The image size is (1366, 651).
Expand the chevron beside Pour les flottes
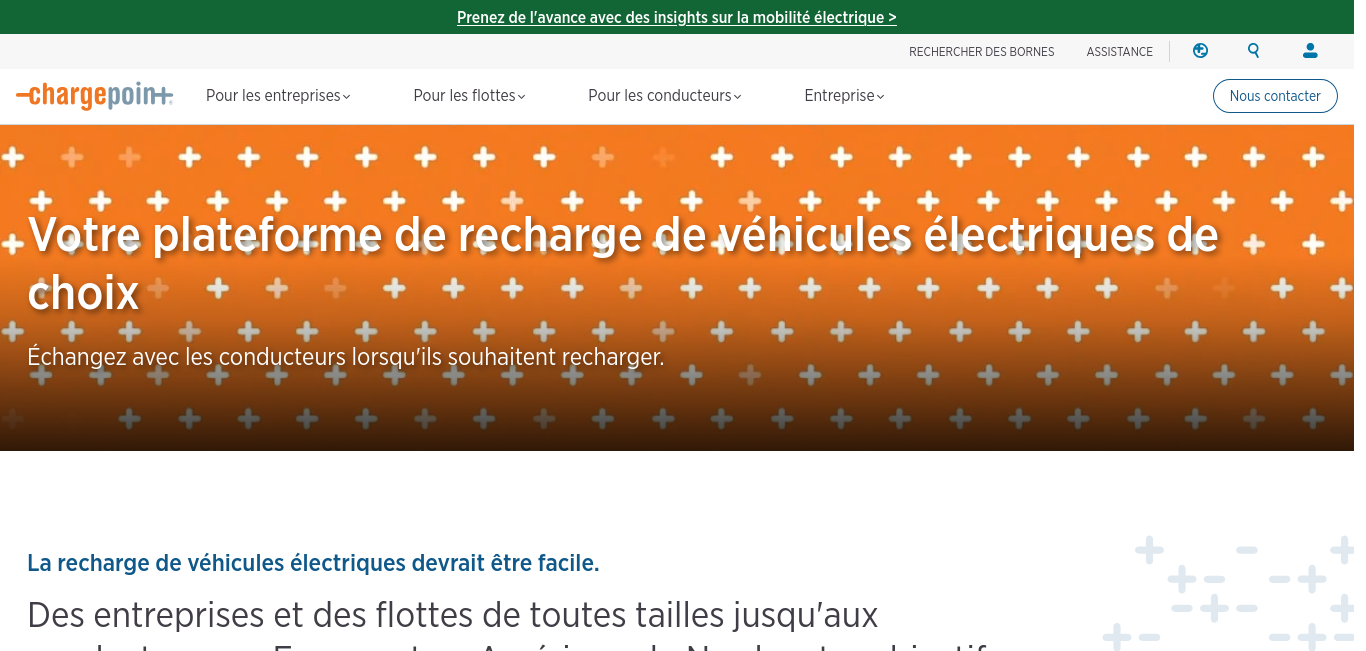[x=522, y=97]
